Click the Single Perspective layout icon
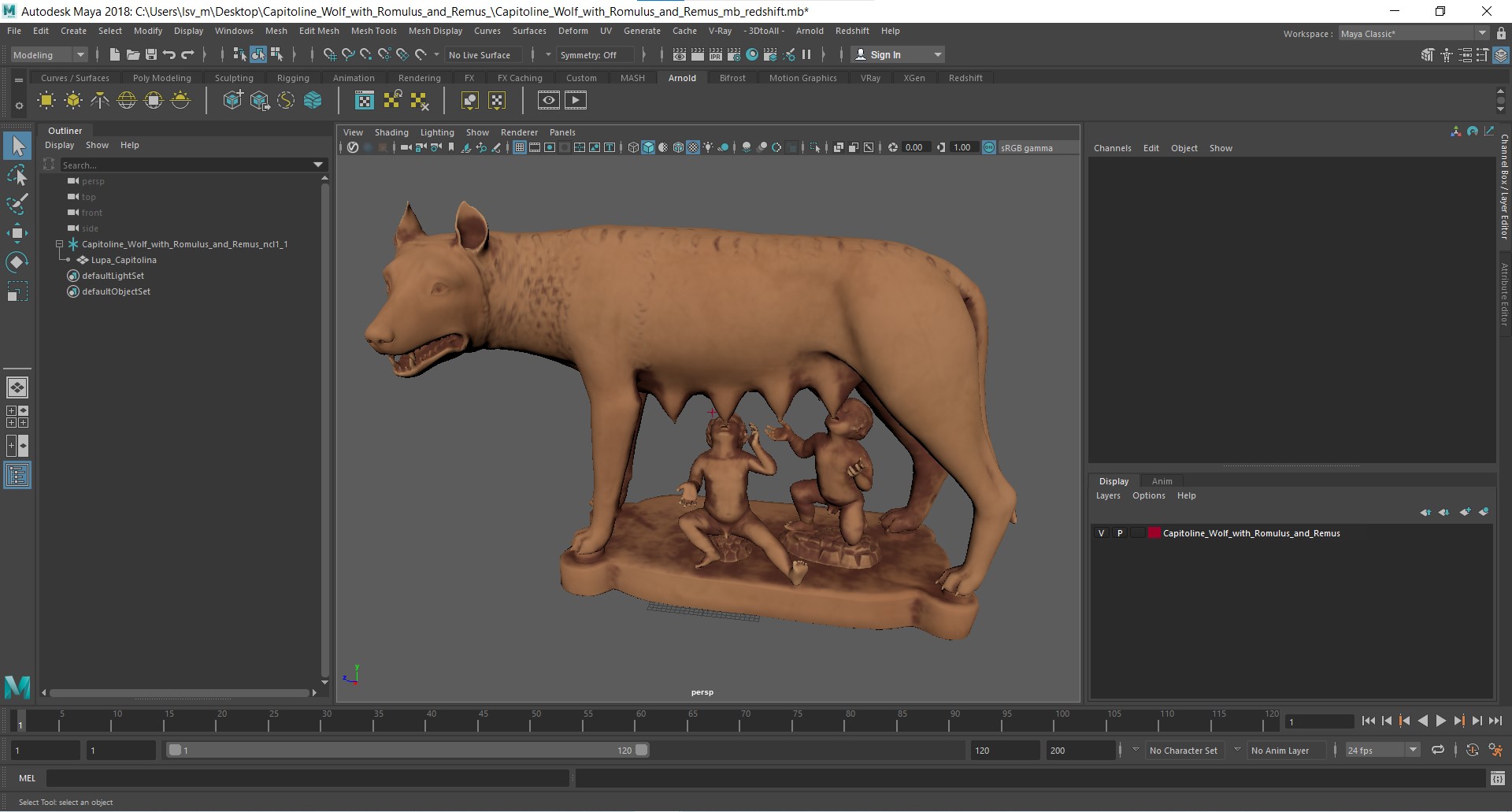Image resolution: width=1512 pixels, height=812 pixels. point(17,387)
